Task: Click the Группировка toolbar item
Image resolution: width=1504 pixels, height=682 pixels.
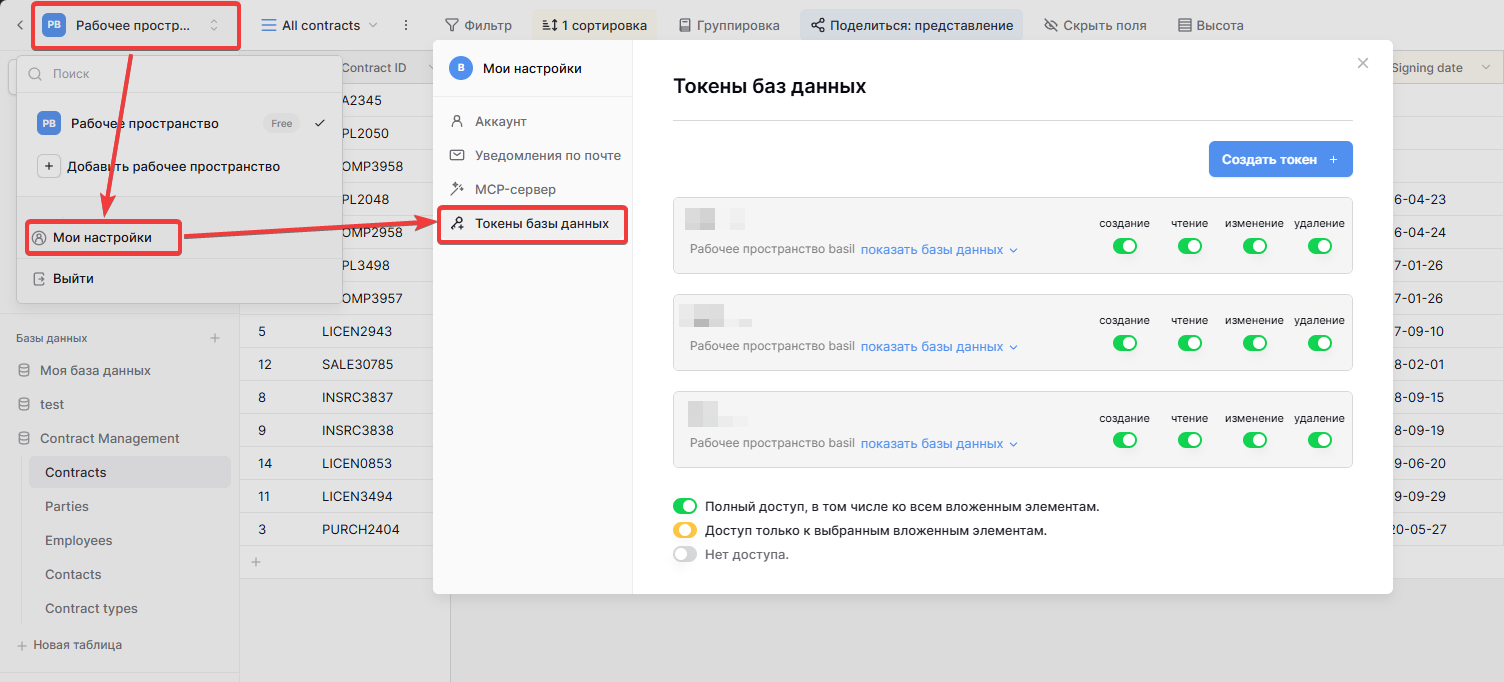Action: [727, 25]
